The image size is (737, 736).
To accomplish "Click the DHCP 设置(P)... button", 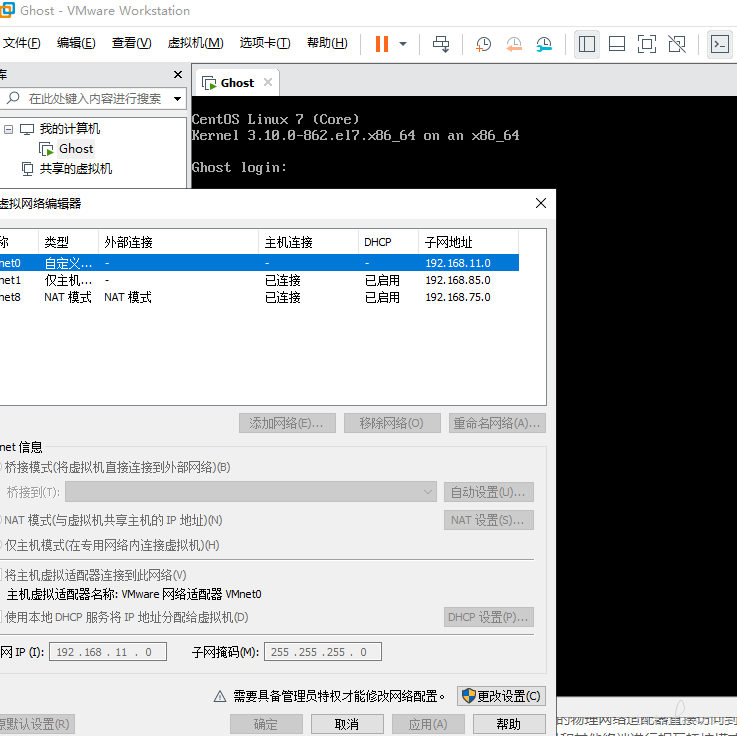I will pos(489,617).
